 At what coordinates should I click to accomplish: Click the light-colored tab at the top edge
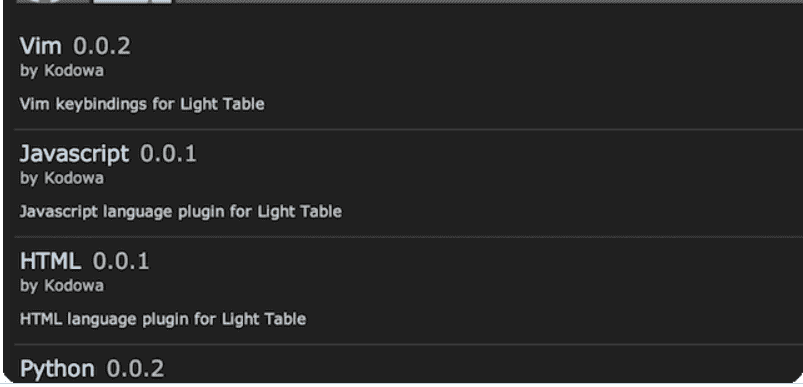click(132, 2)
